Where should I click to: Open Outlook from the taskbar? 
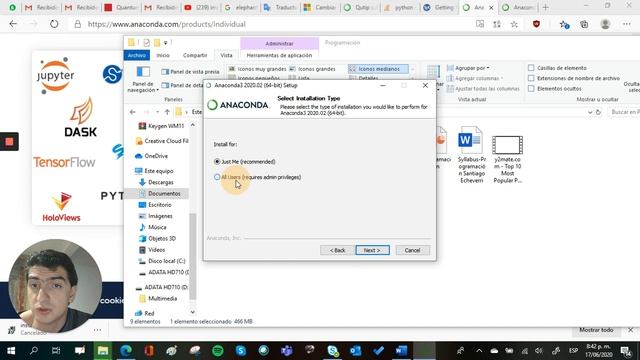(x=355, y=351)
